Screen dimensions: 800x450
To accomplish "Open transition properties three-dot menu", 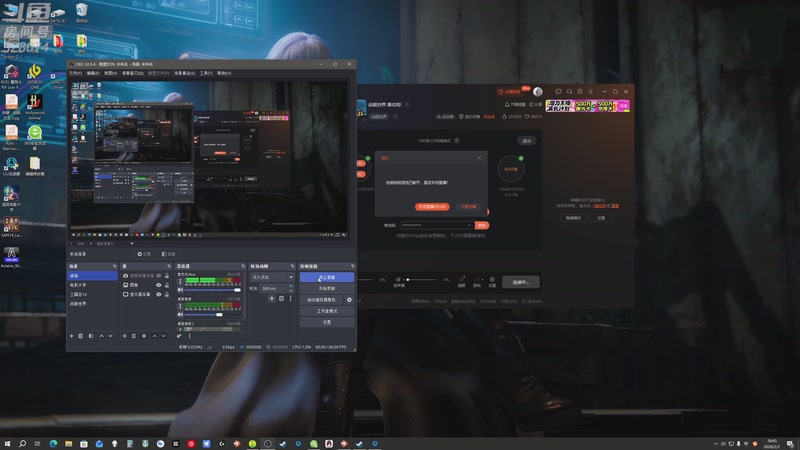I will [291, 298].
